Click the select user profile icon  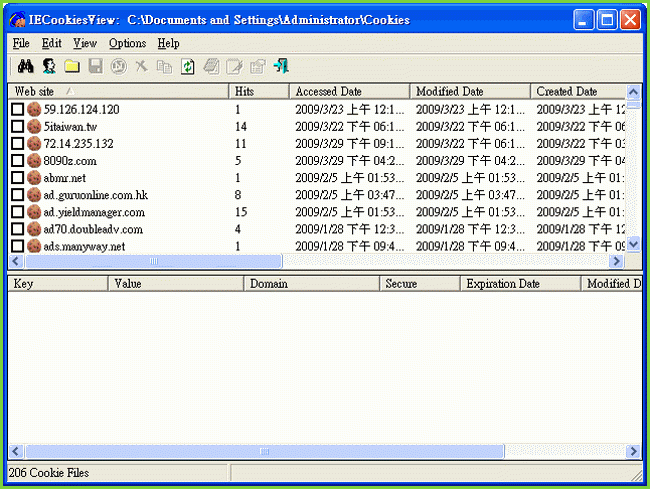49,66
